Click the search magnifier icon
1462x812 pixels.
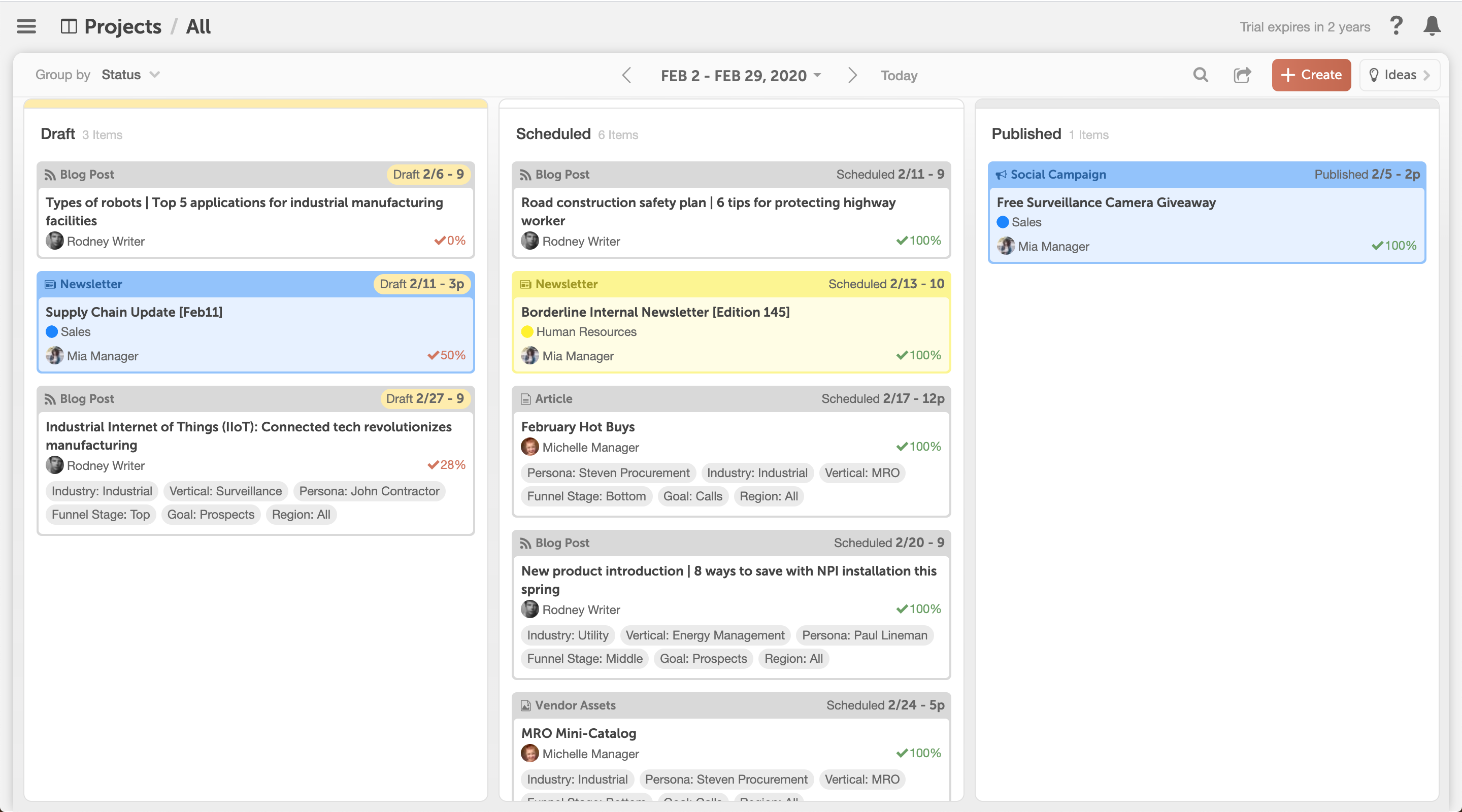1201,75
